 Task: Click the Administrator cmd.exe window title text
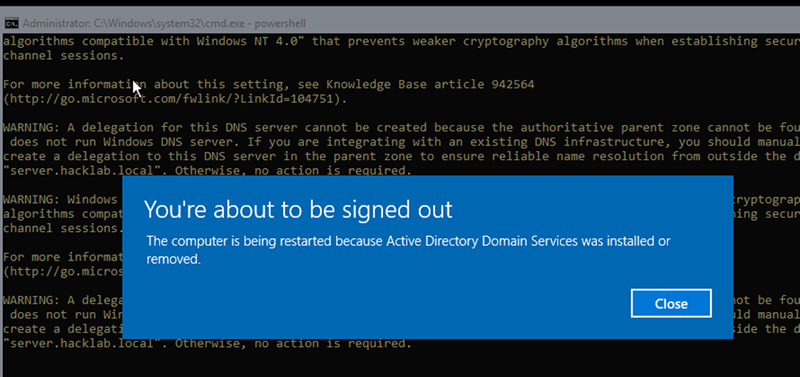[164, 23]
